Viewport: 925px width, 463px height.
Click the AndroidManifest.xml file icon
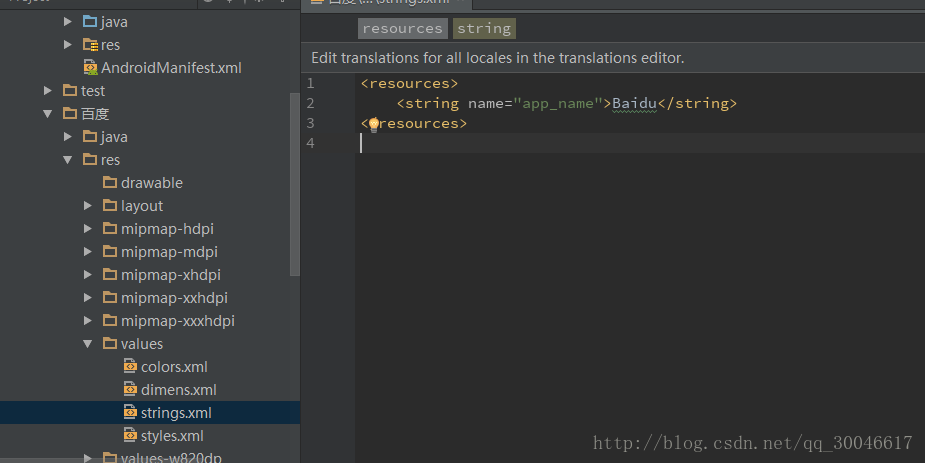click(90, 68)
